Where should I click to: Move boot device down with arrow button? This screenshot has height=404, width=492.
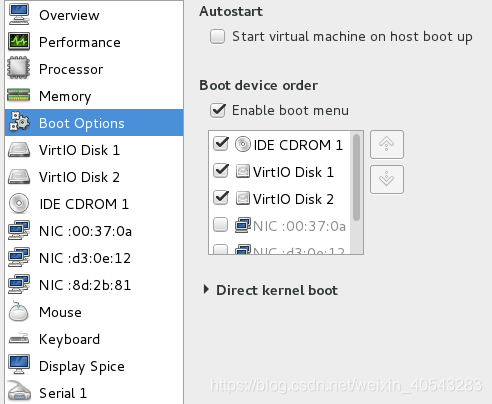click(x=387, y=179)
